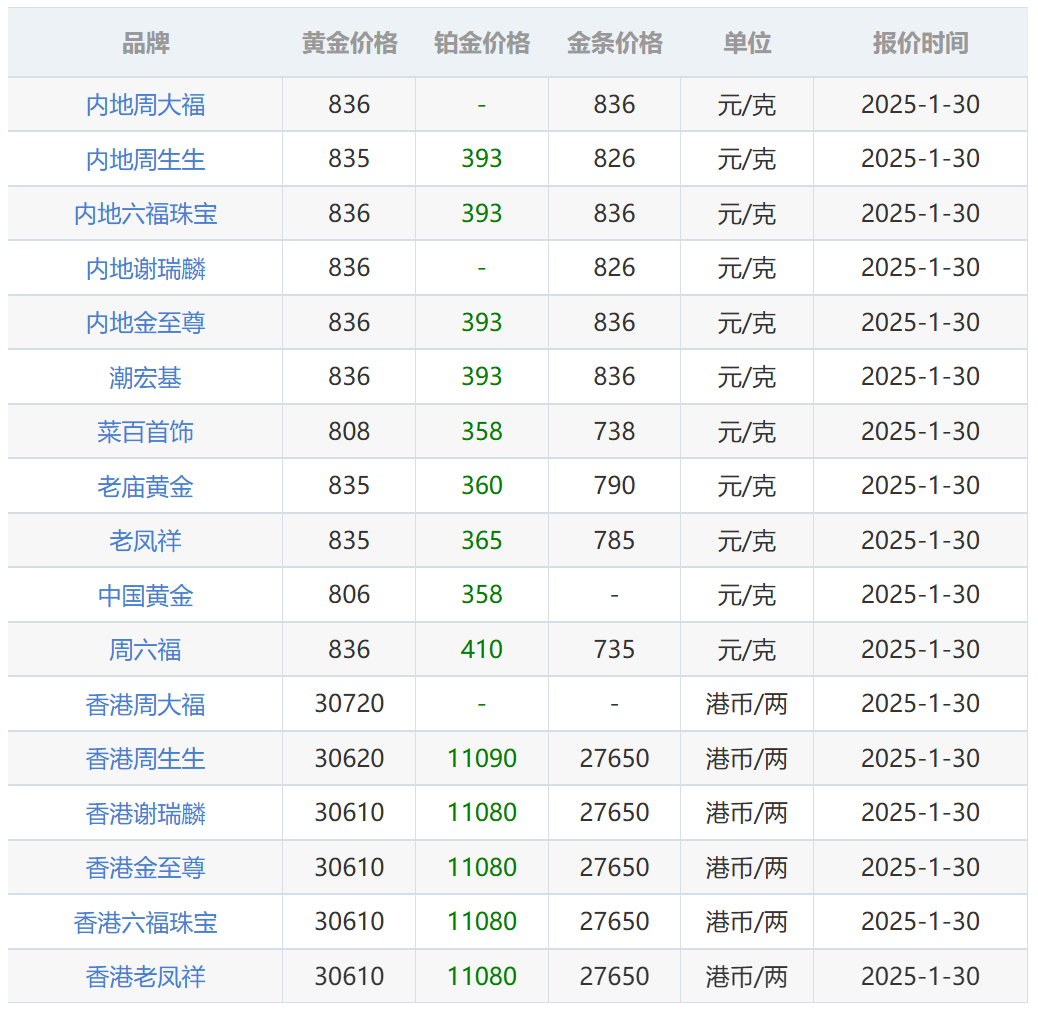Select 香港金至尊 gold bar price 27650

point(614,867)
